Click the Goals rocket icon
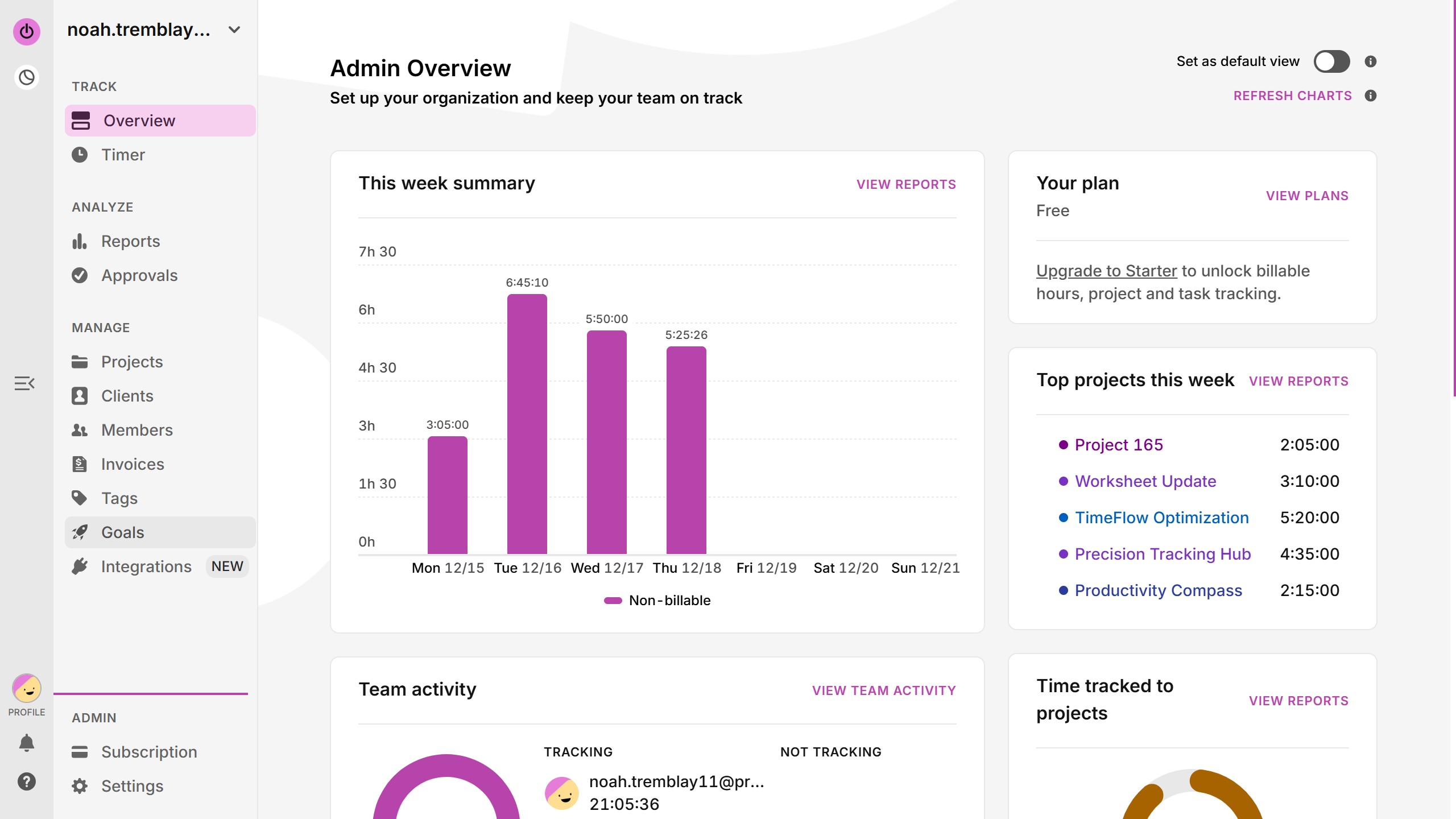This screenshot has height=819, width=1456. [x=80, y=532]
